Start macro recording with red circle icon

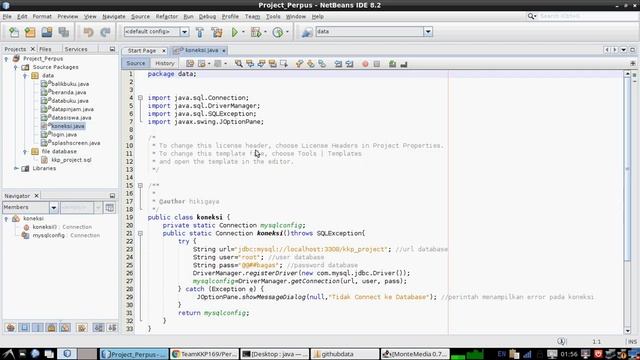click(x=365, y=64)
